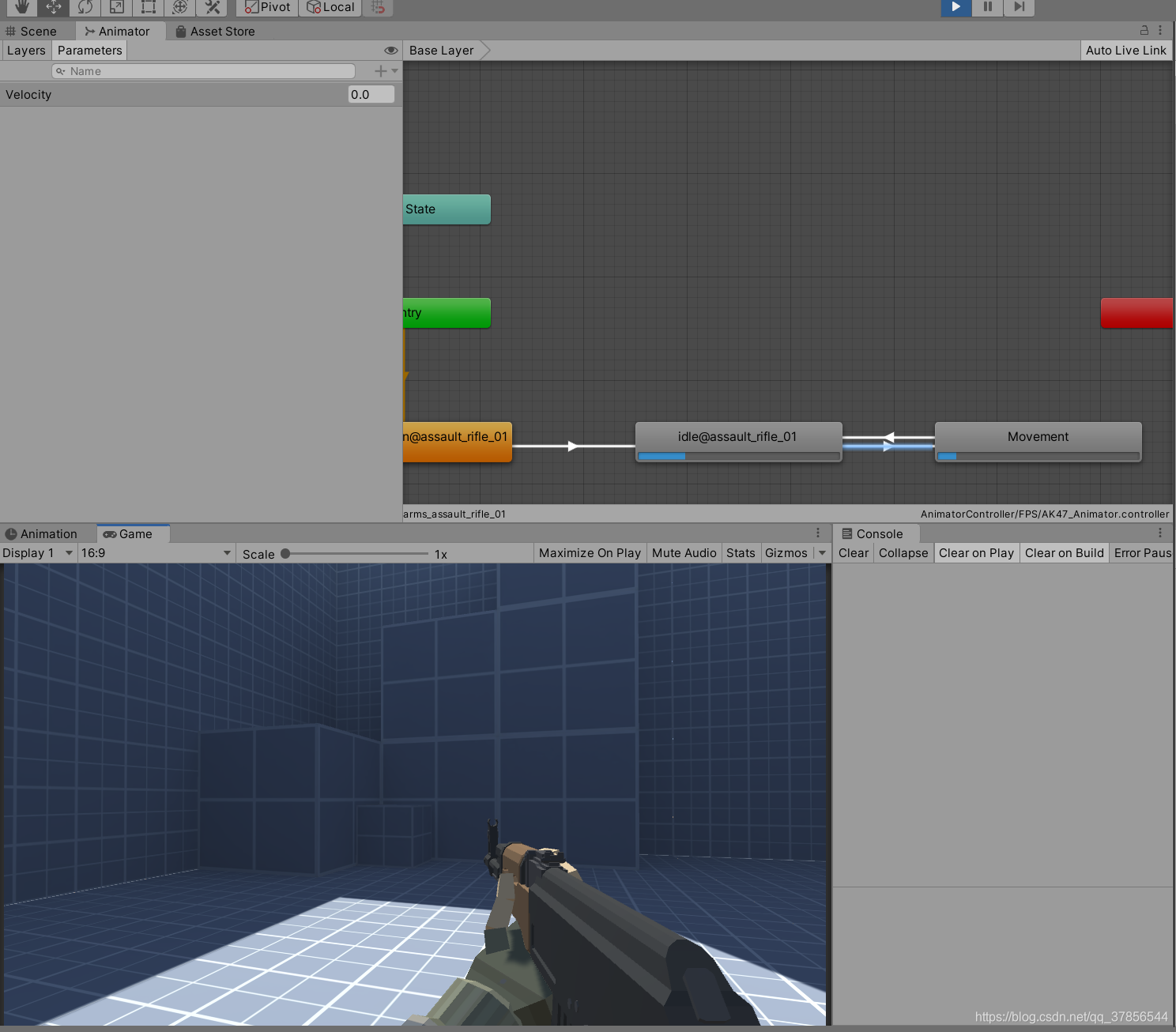
Task: Select the Any State node
Action: point(447,209)
